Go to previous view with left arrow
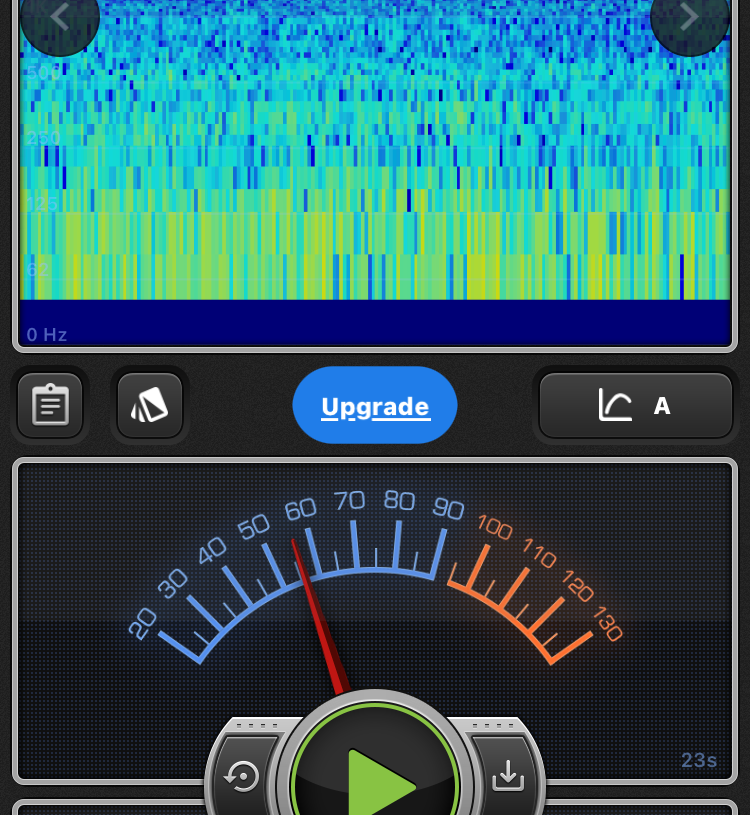The width and height of the screenshot is (750, 815). (x=60, y=18)
